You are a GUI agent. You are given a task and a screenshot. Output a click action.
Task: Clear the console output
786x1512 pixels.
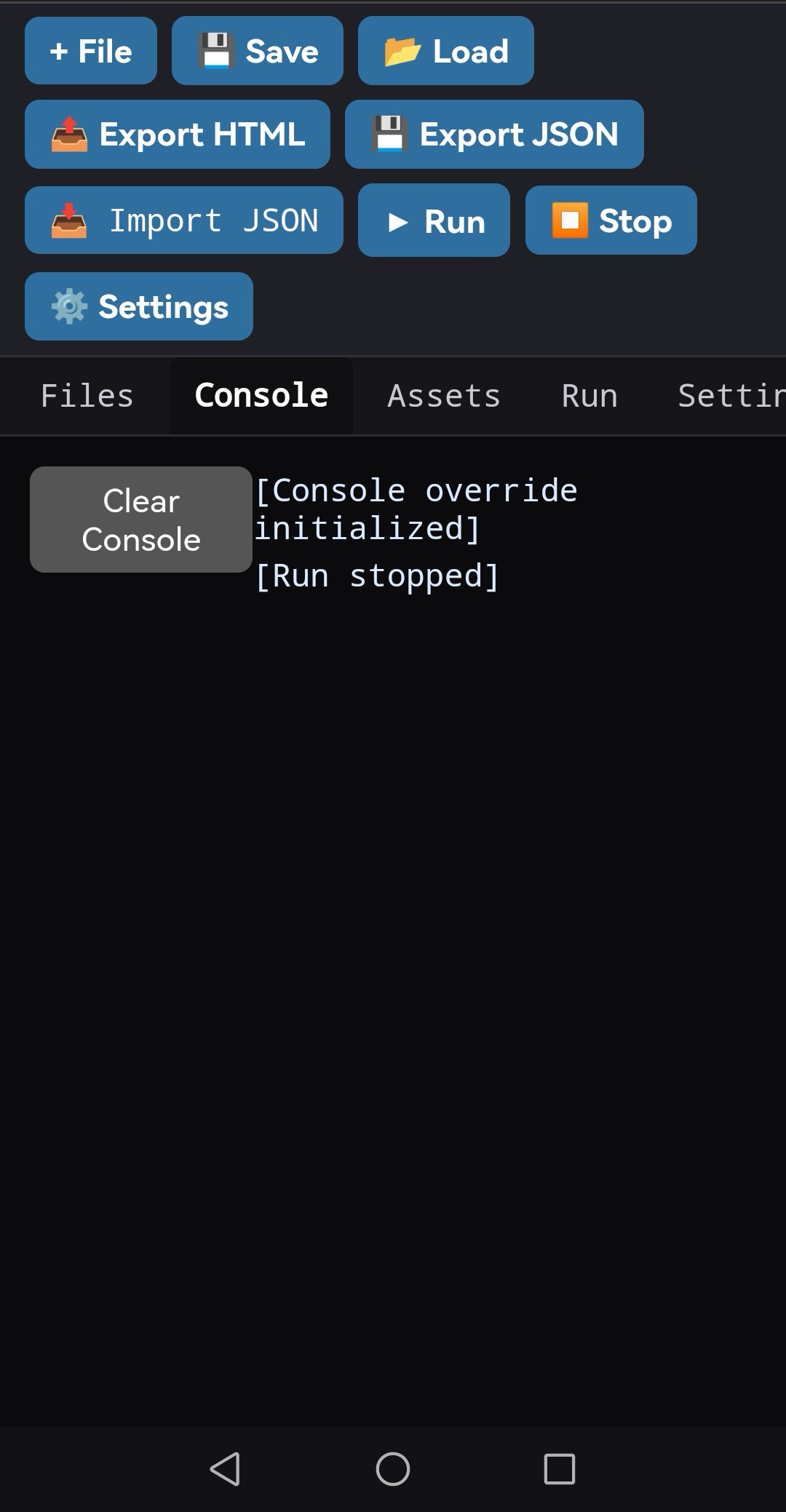[x=141, y=520]
